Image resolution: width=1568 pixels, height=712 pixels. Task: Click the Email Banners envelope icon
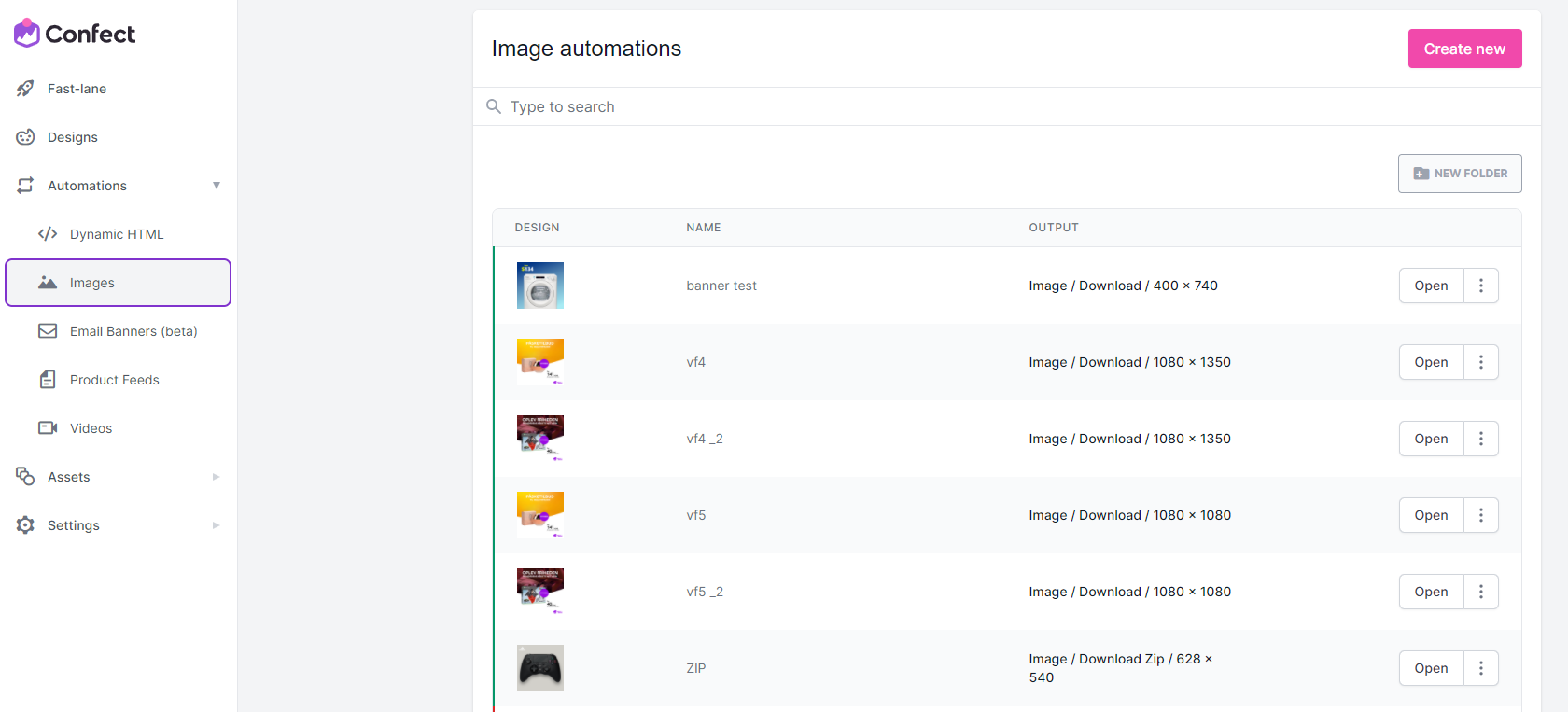tap(48, 331)
